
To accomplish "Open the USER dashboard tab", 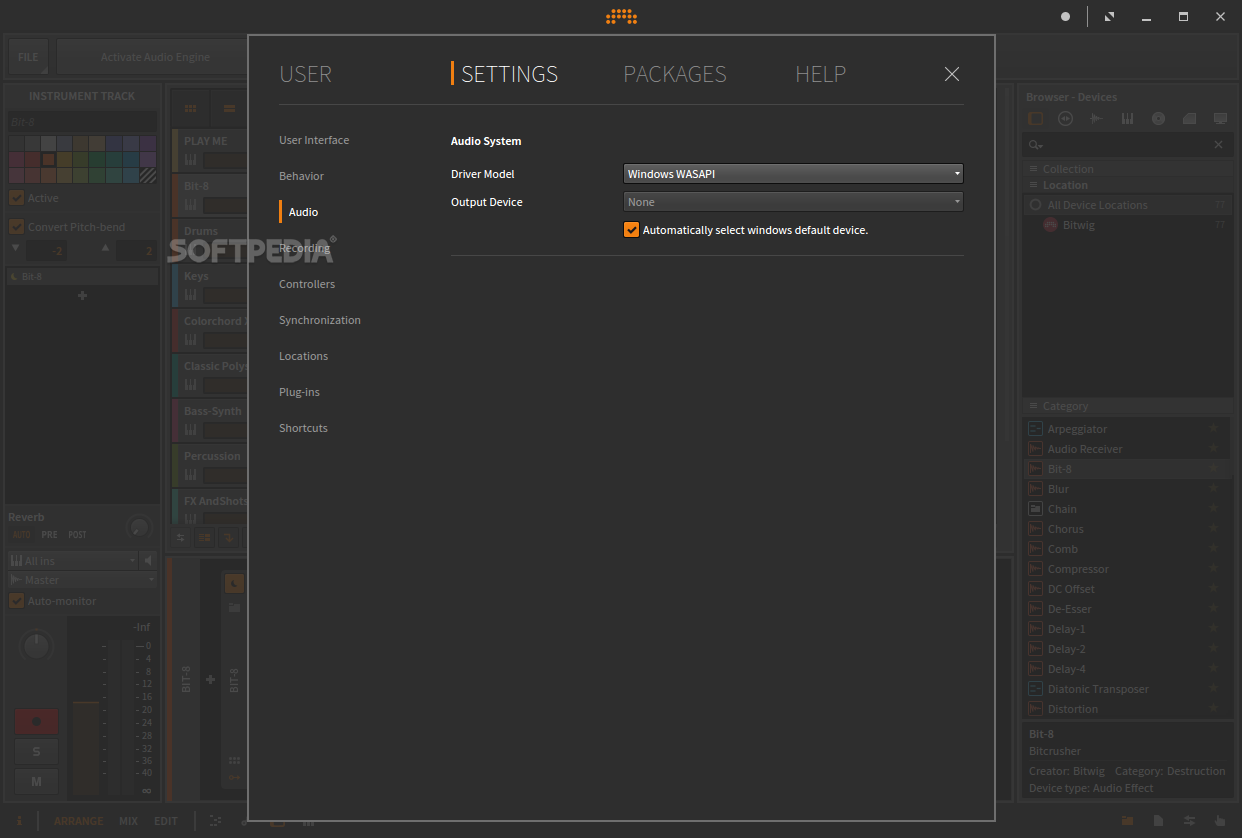I will coord(305,74).
